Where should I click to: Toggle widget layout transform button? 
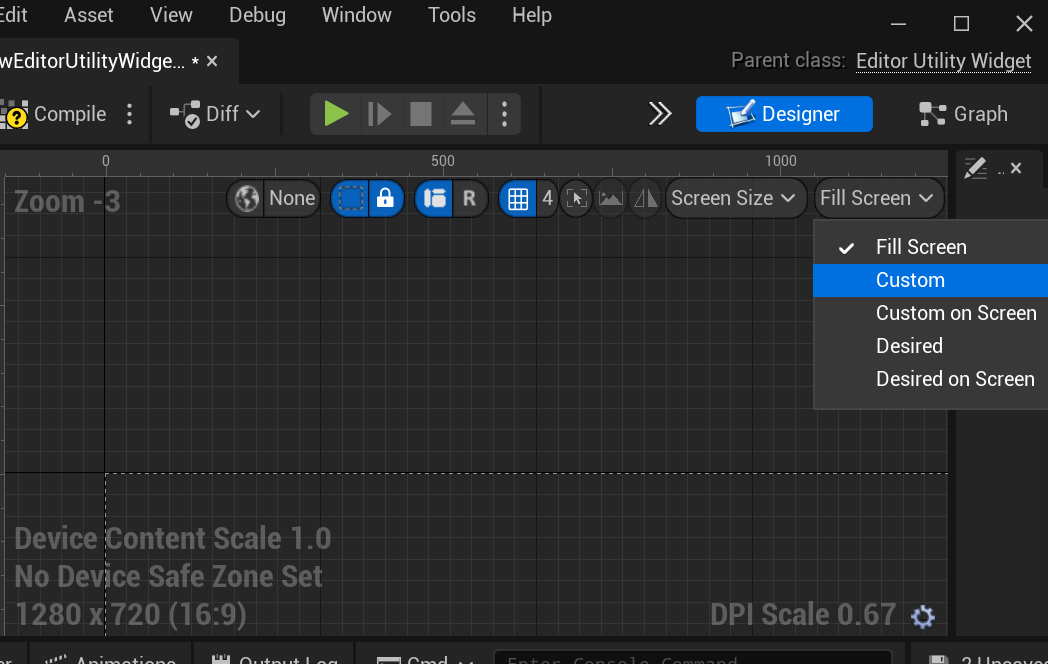434,199
